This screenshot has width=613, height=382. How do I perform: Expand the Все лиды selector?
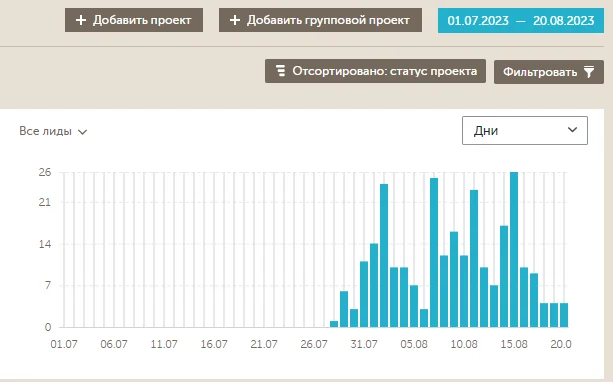point(53,131)
